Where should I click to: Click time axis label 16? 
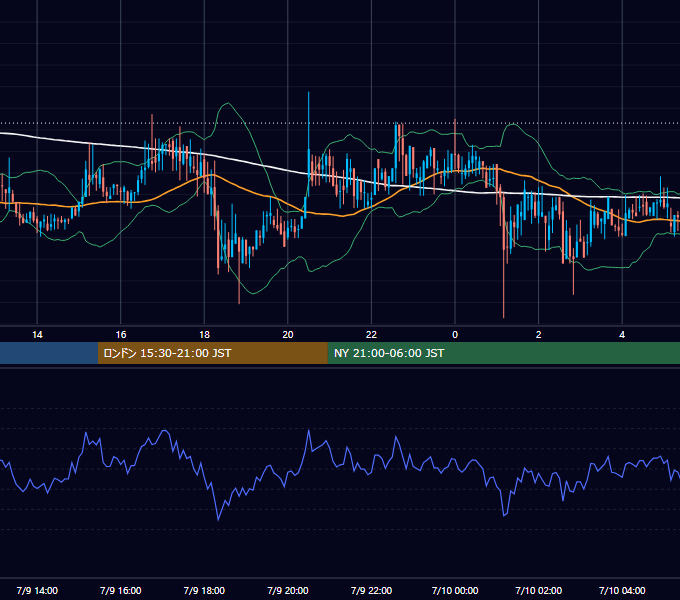click(121, 335)
